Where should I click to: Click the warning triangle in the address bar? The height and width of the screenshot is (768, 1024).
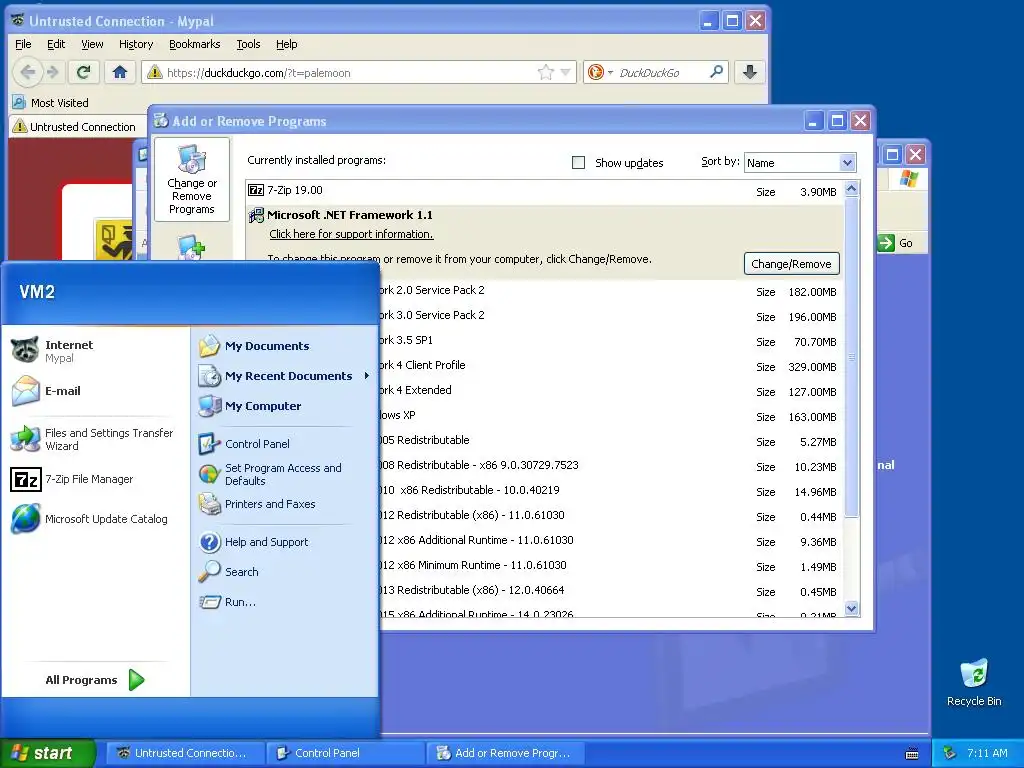tap(154, 72)
